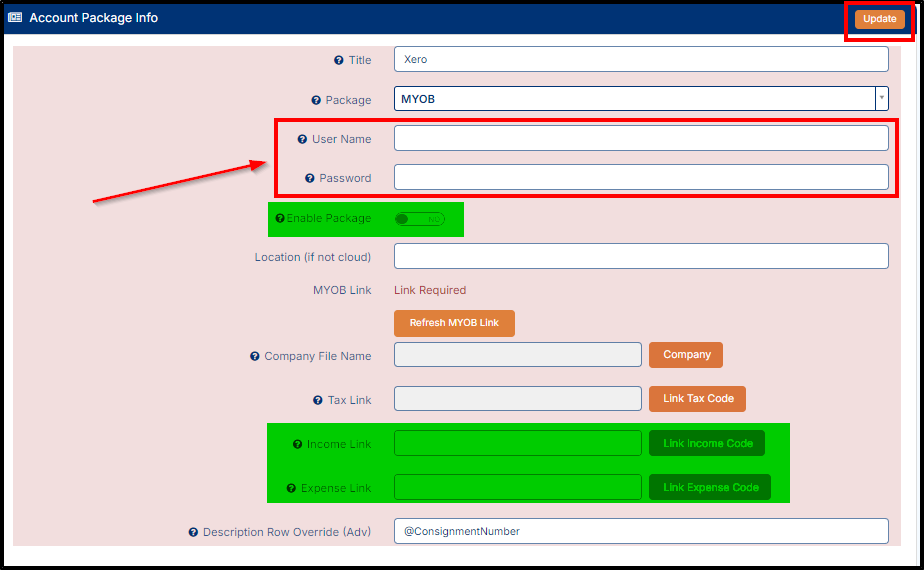Viewport: 924px width, 570px height.
Task: Click the help icon beside Enable Package
Action: pyautogui.click(x=280, y=218)
